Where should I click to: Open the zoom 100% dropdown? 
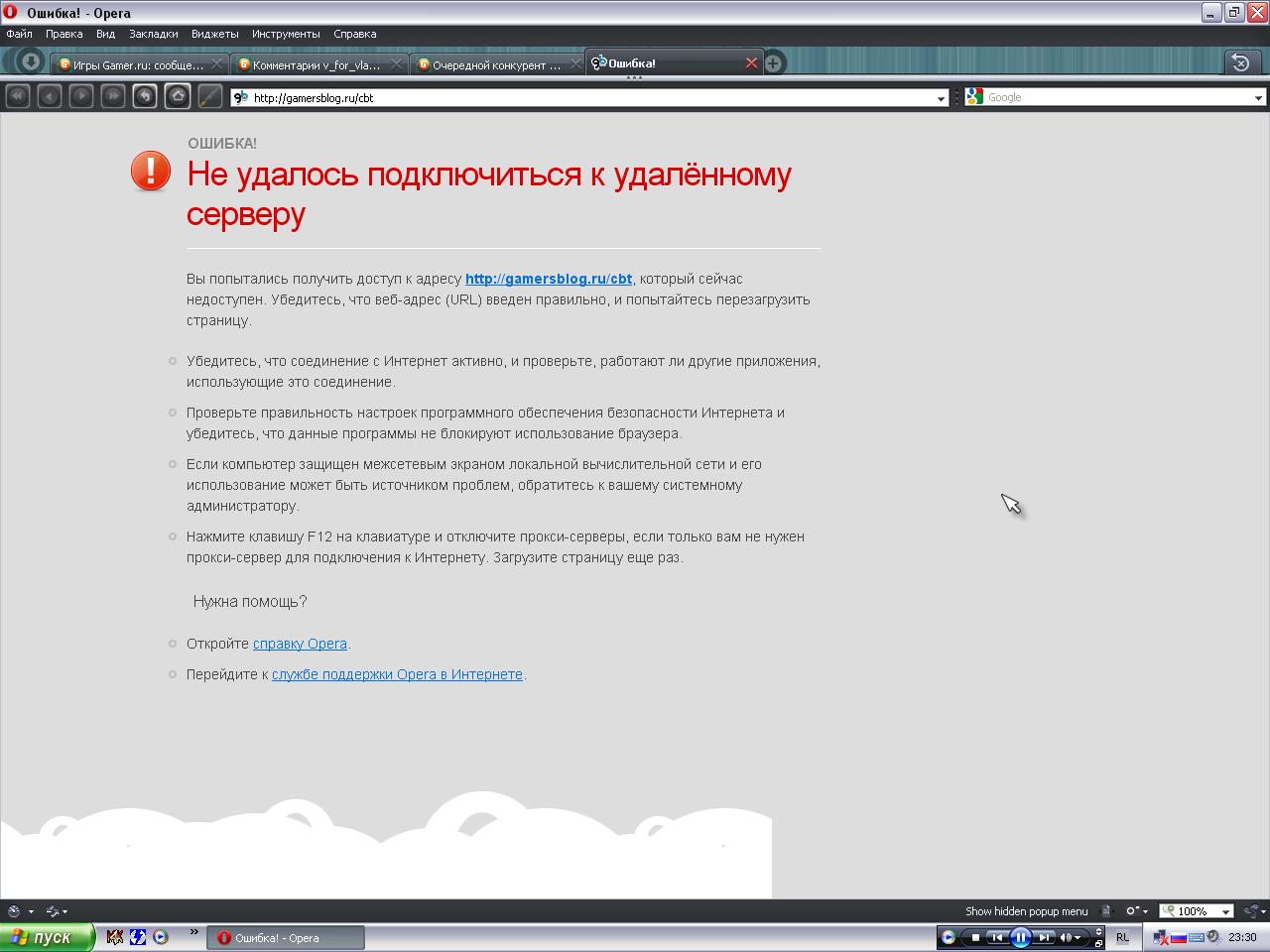(1225, 911)
